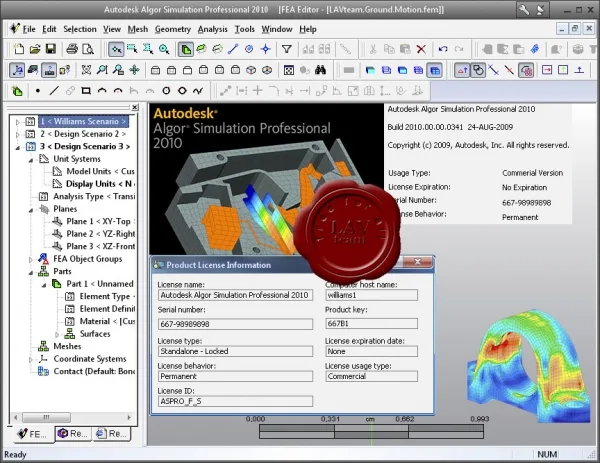600x463 pixels.
Task: Expand the Design Scenario 2 tree node
Action: pos(17,134)
